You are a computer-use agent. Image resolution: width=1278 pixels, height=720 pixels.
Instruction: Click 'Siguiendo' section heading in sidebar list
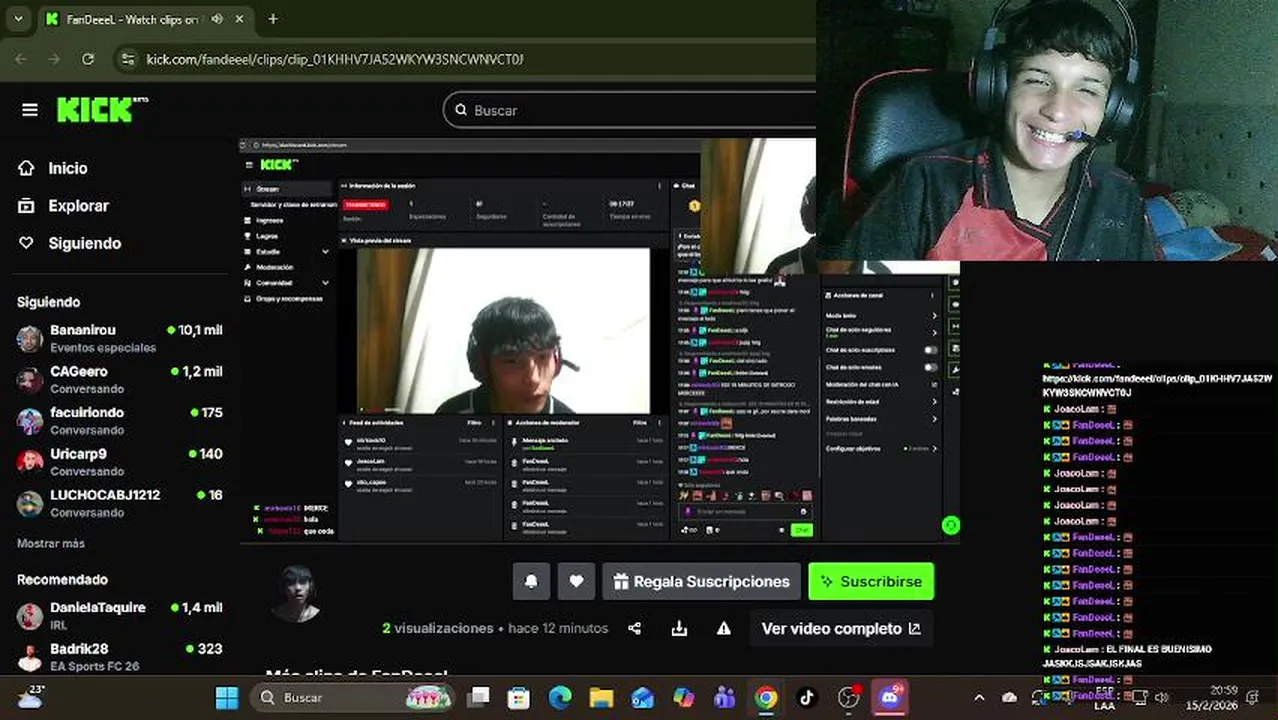[48, 302]
